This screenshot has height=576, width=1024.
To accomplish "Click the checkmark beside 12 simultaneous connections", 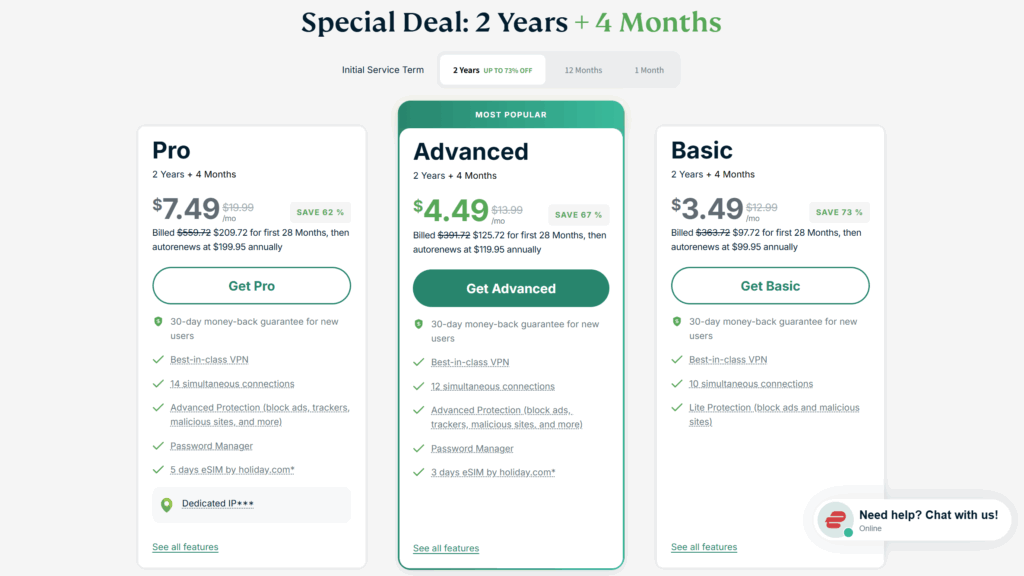I will pyautogui.click(x=419, y=386).
